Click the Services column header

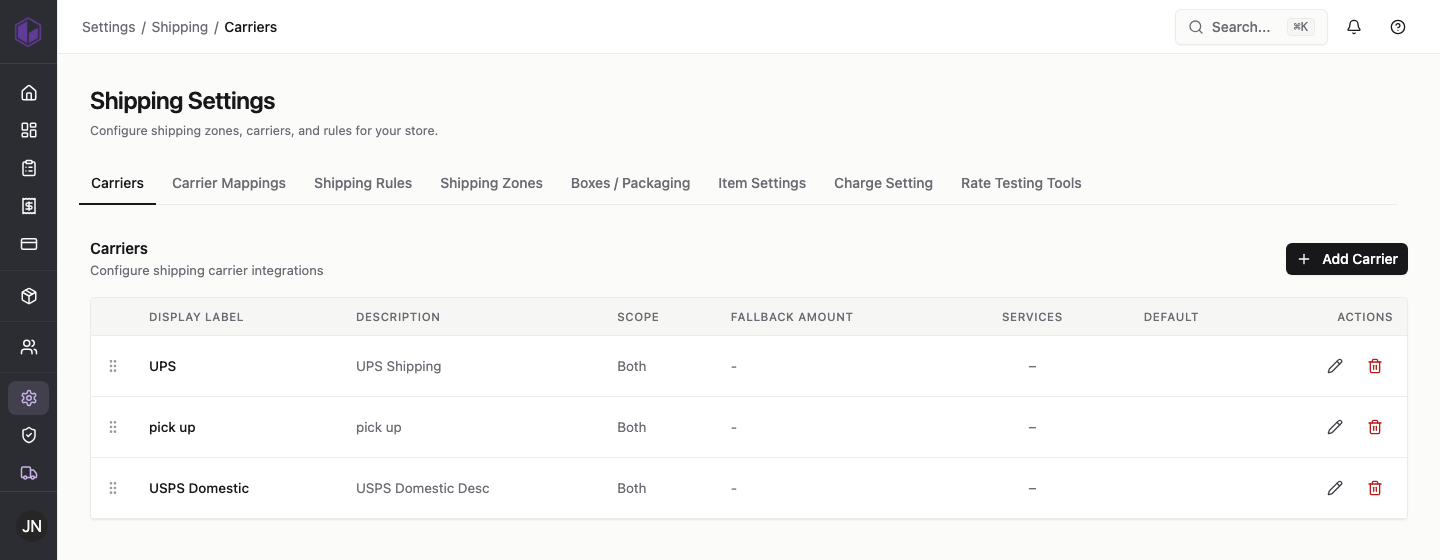[1032, 317]
